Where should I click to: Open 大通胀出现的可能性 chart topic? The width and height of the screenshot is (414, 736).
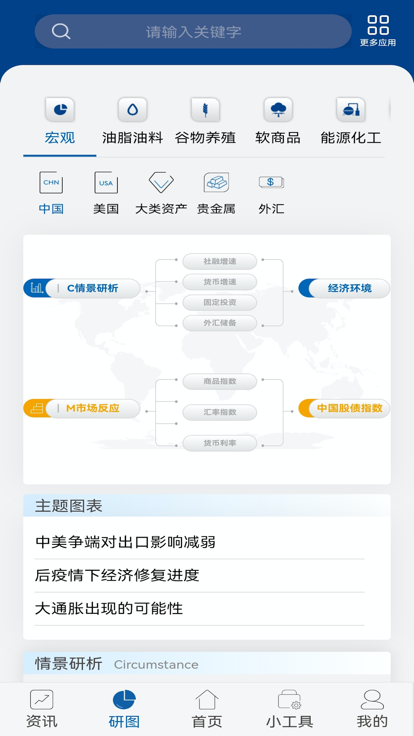pos(109,609)
